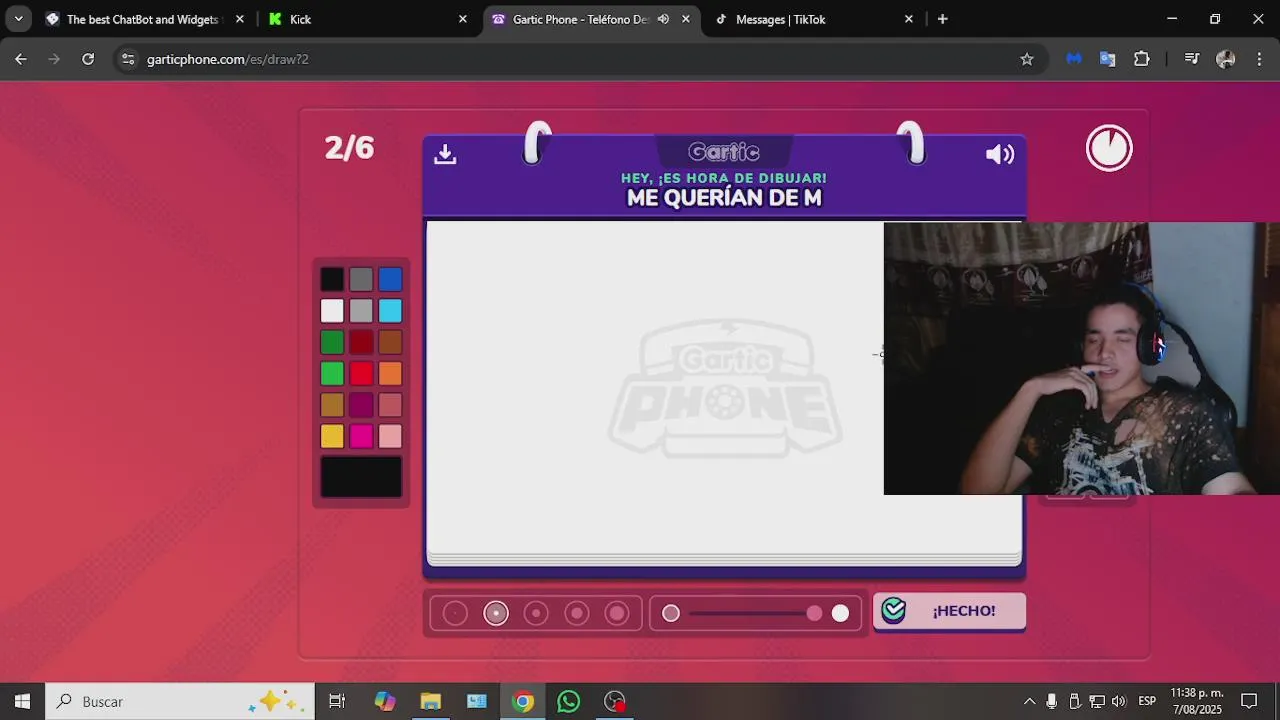Viewport: 1280px width, 720px height.
Task: Select the bright green color swatch
Action: tap(332, 373)
